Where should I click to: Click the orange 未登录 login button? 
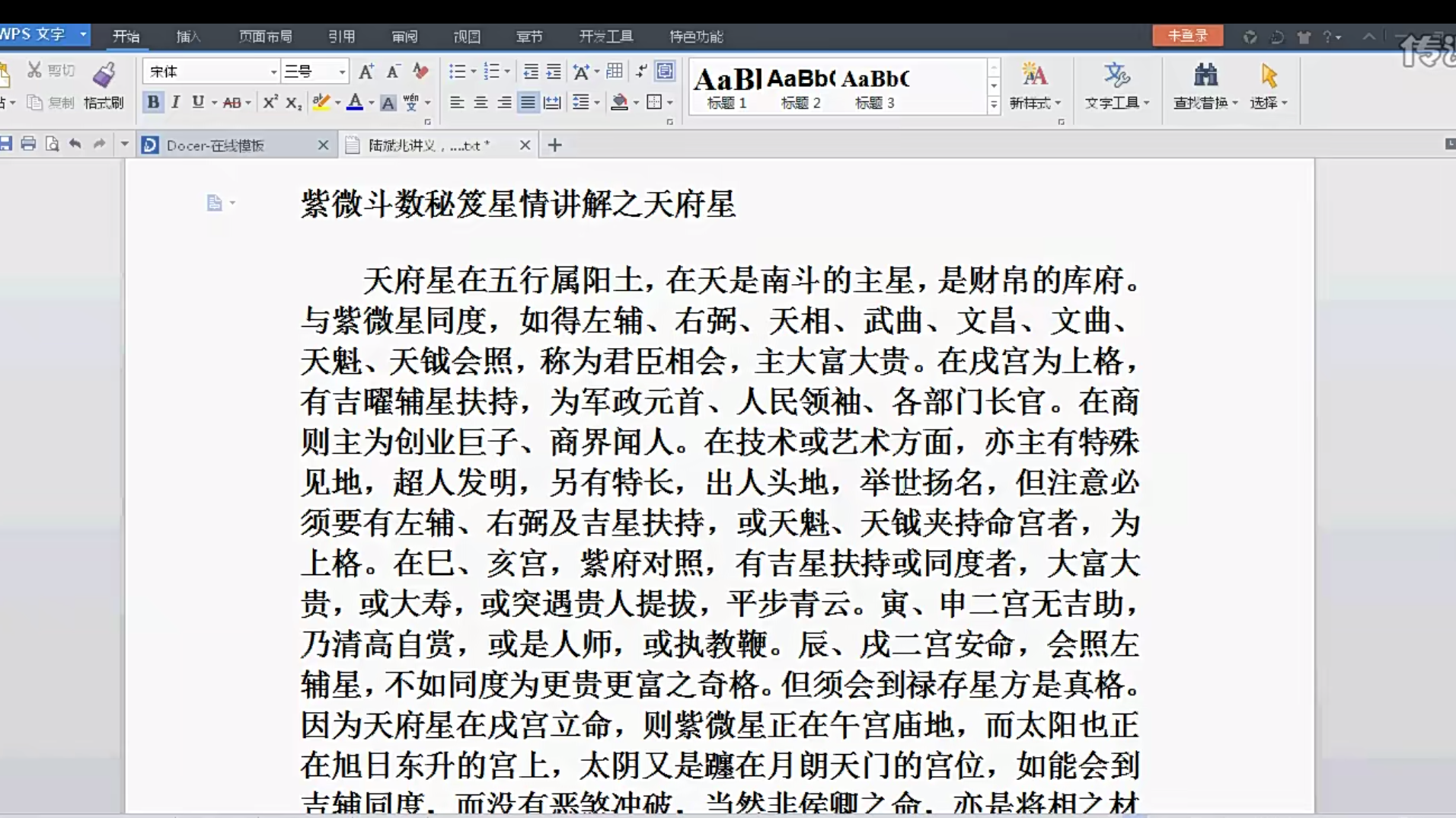1187,36
